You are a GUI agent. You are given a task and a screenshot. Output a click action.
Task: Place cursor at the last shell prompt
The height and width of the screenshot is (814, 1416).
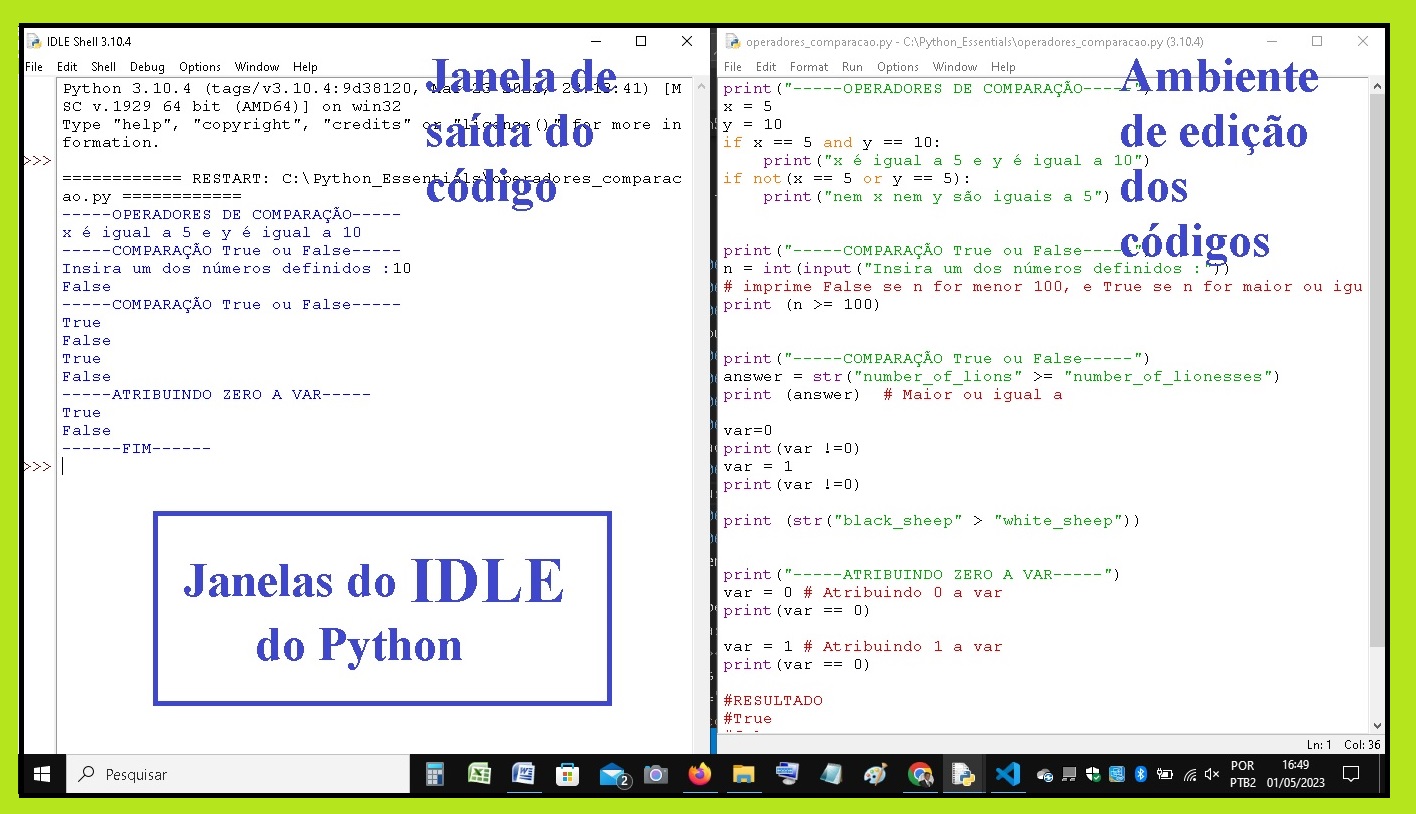tap(63, 467)
